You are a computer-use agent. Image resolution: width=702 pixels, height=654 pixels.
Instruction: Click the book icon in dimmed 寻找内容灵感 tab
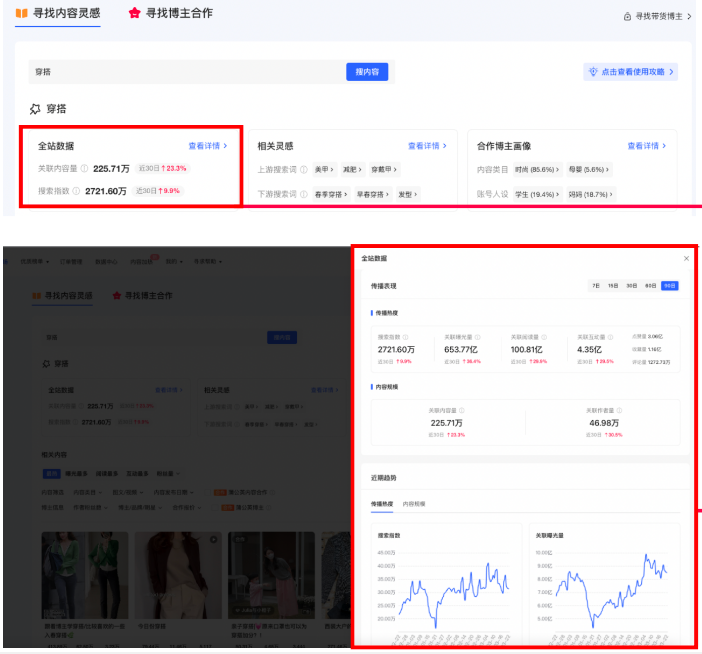point(37,295)
